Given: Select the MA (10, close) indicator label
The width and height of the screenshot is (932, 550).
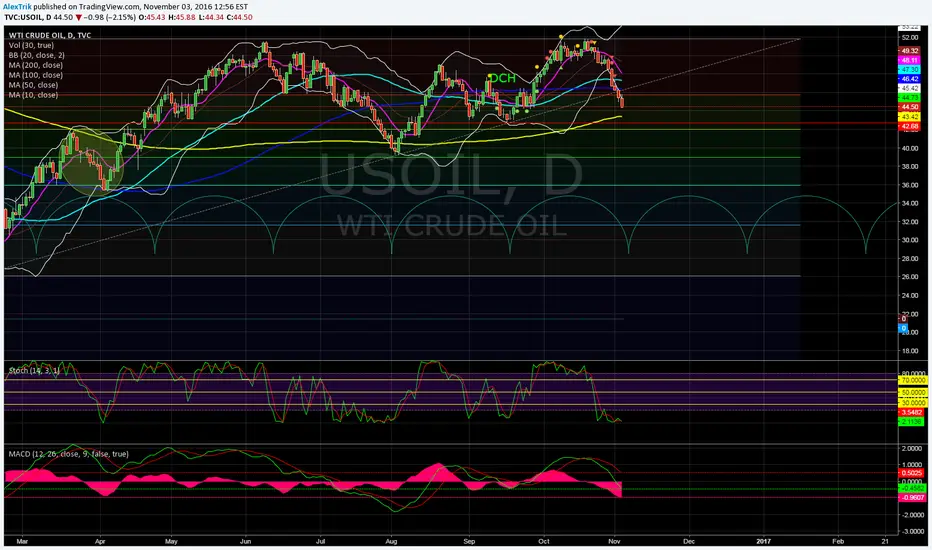Looking at the screenshot, I should 33,95.
